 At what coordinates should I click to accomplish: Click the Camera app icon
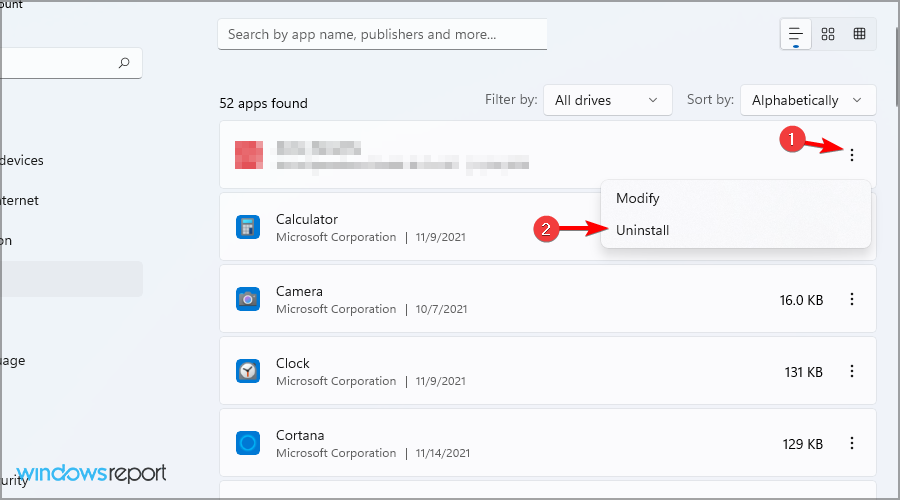(248, 299)
